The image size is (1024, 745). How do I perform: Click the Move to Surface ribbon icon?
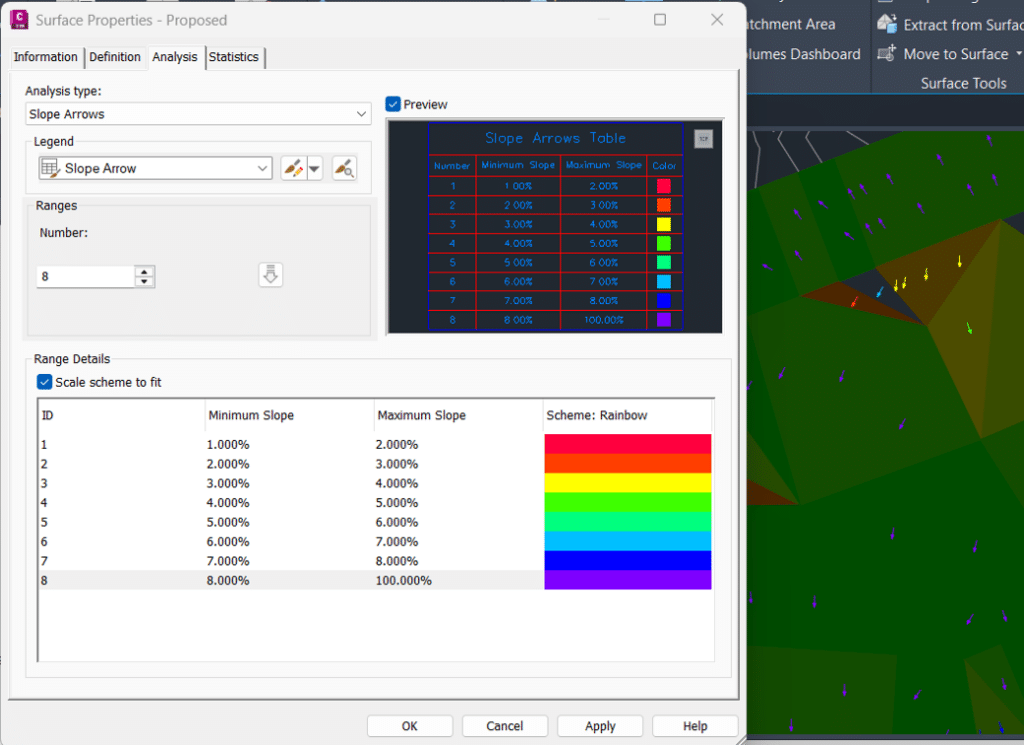(x=887, y=54)
